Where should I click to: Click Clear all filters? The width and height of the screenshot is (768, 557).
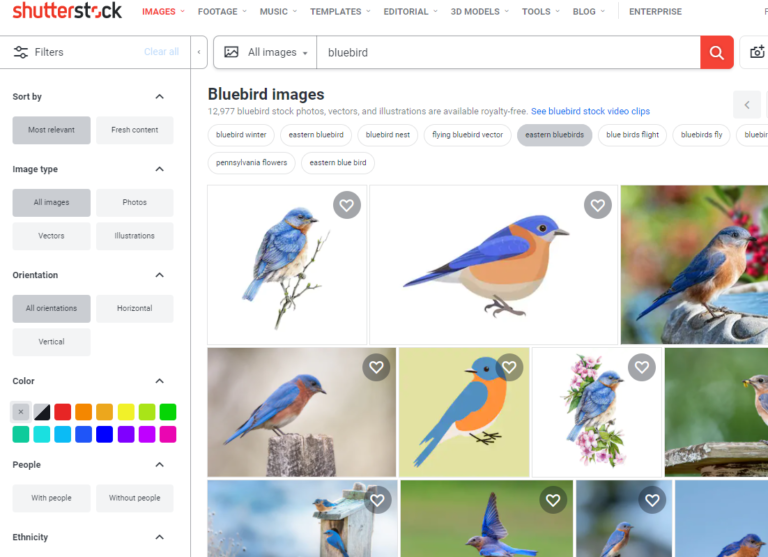click(161, 51)
